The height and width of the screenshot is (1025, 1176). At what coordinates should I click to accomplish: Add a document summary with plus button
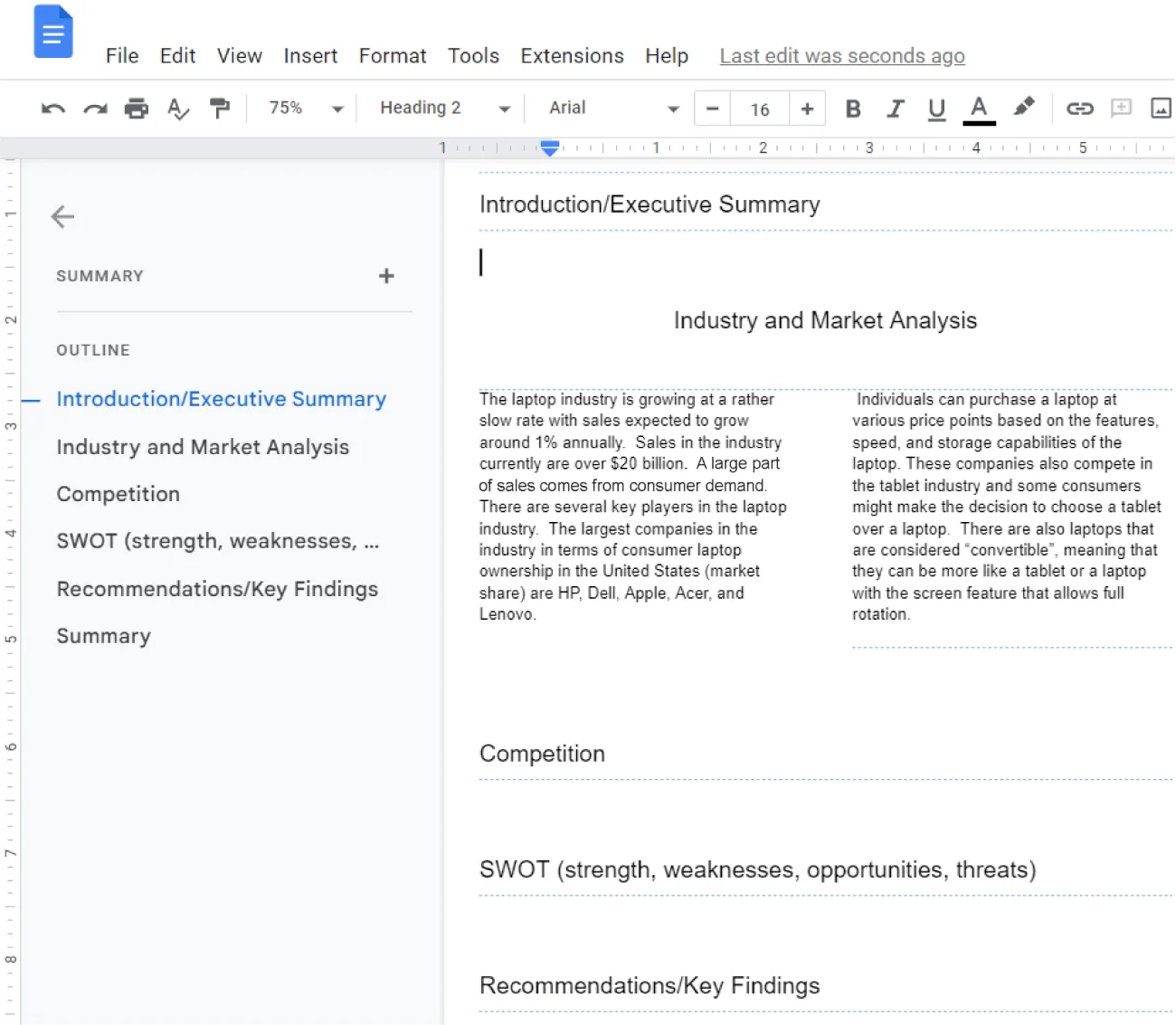coord(386,276)
